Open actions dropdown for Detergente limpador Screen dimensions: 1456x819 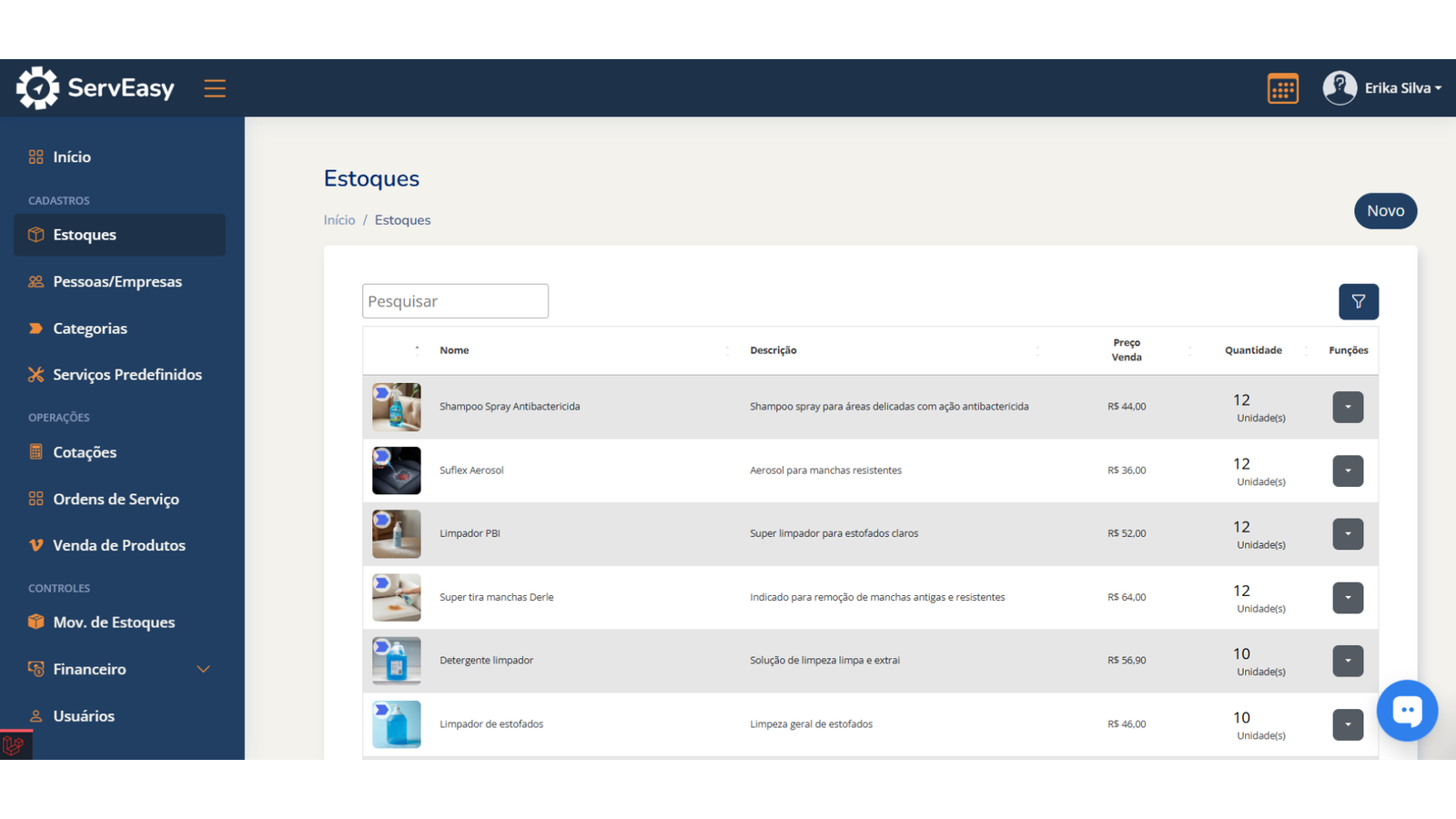pos(1348,661)
